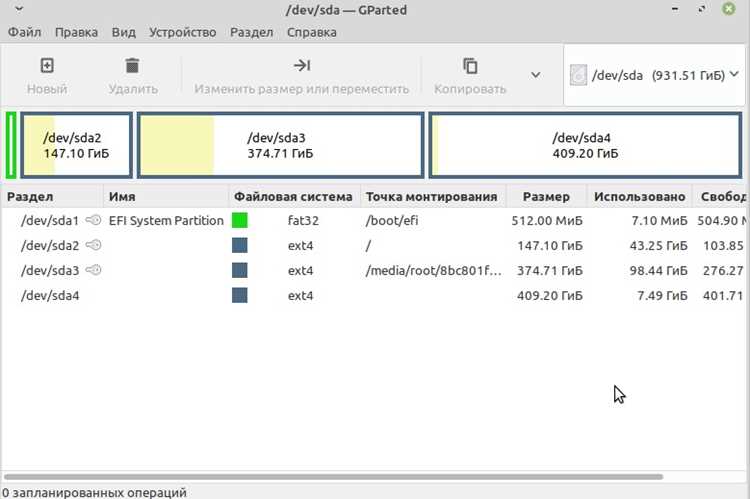The image size is (750, 499).
Task: Select the /dev/sda4 partition row name
Action: pos(50,296)
